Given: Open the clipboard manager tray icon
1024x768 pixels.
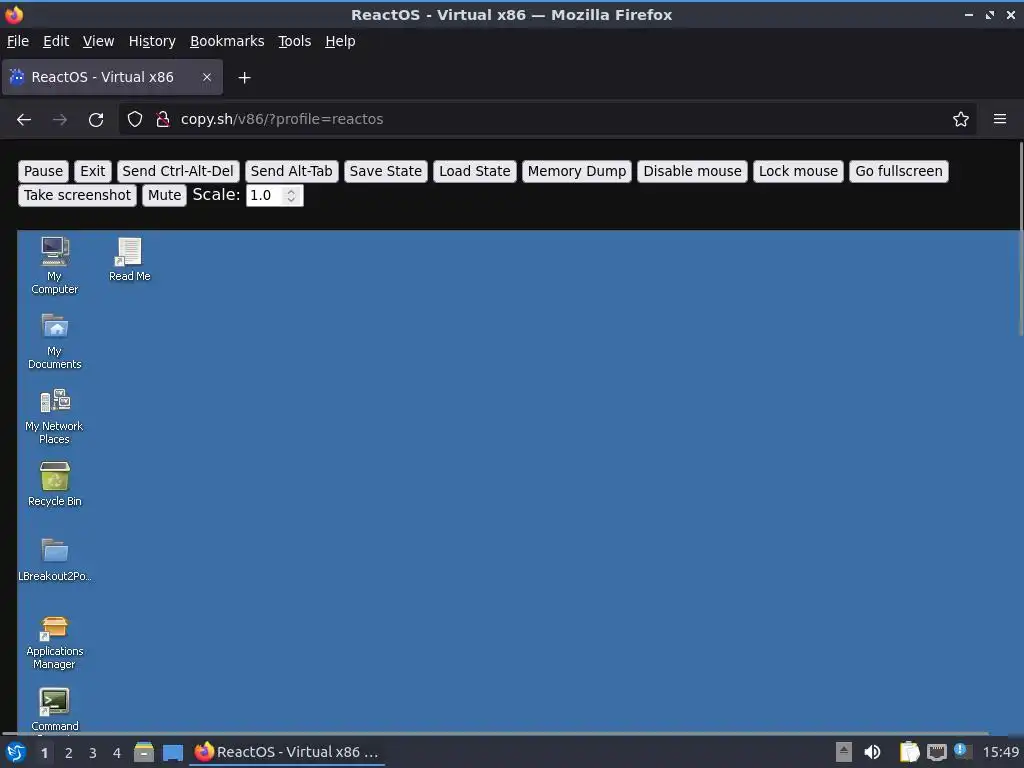Looking at the screenshot, I should (x=909, y=752).
